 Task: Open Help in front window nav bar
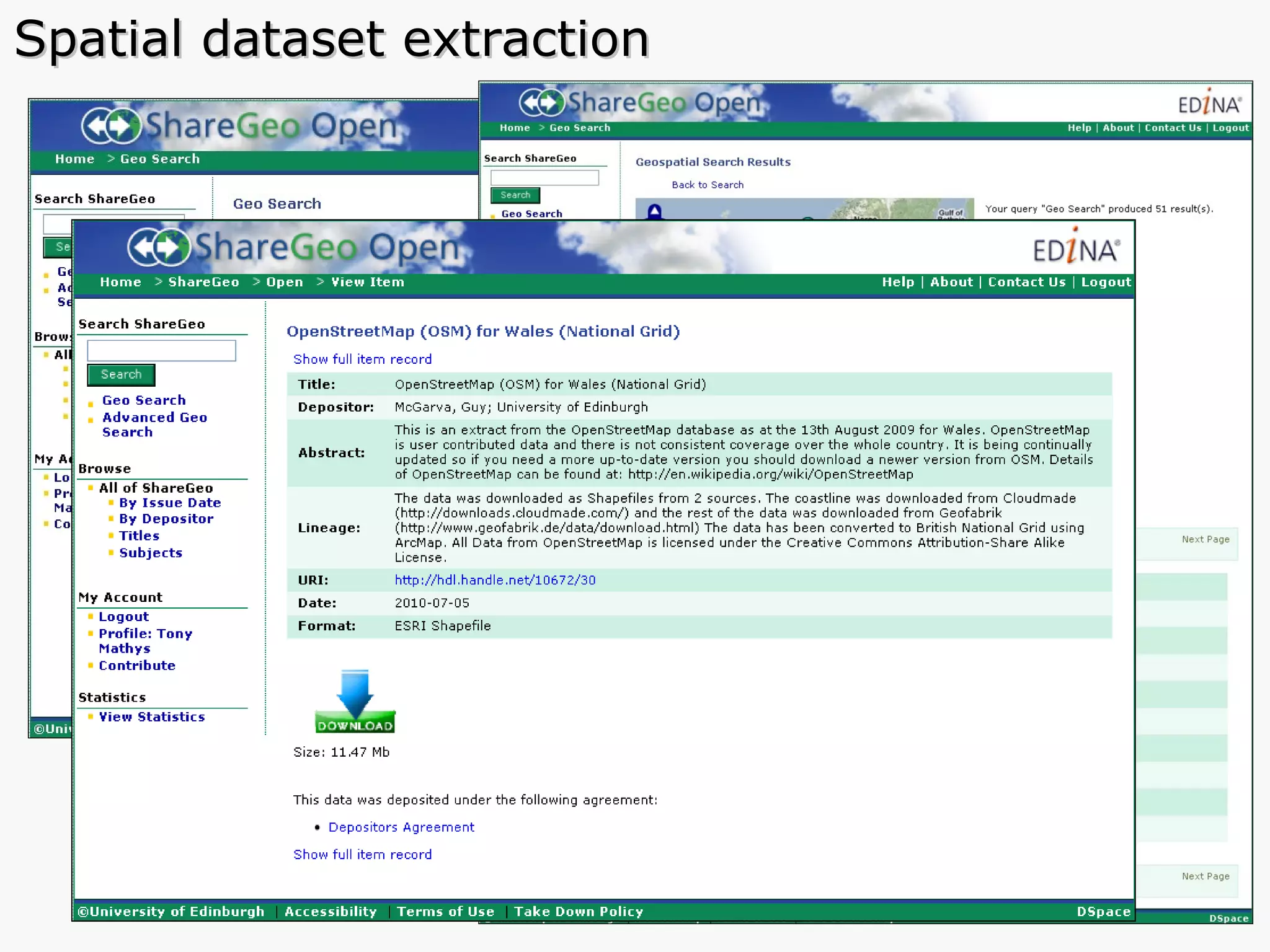coord(898,282)
